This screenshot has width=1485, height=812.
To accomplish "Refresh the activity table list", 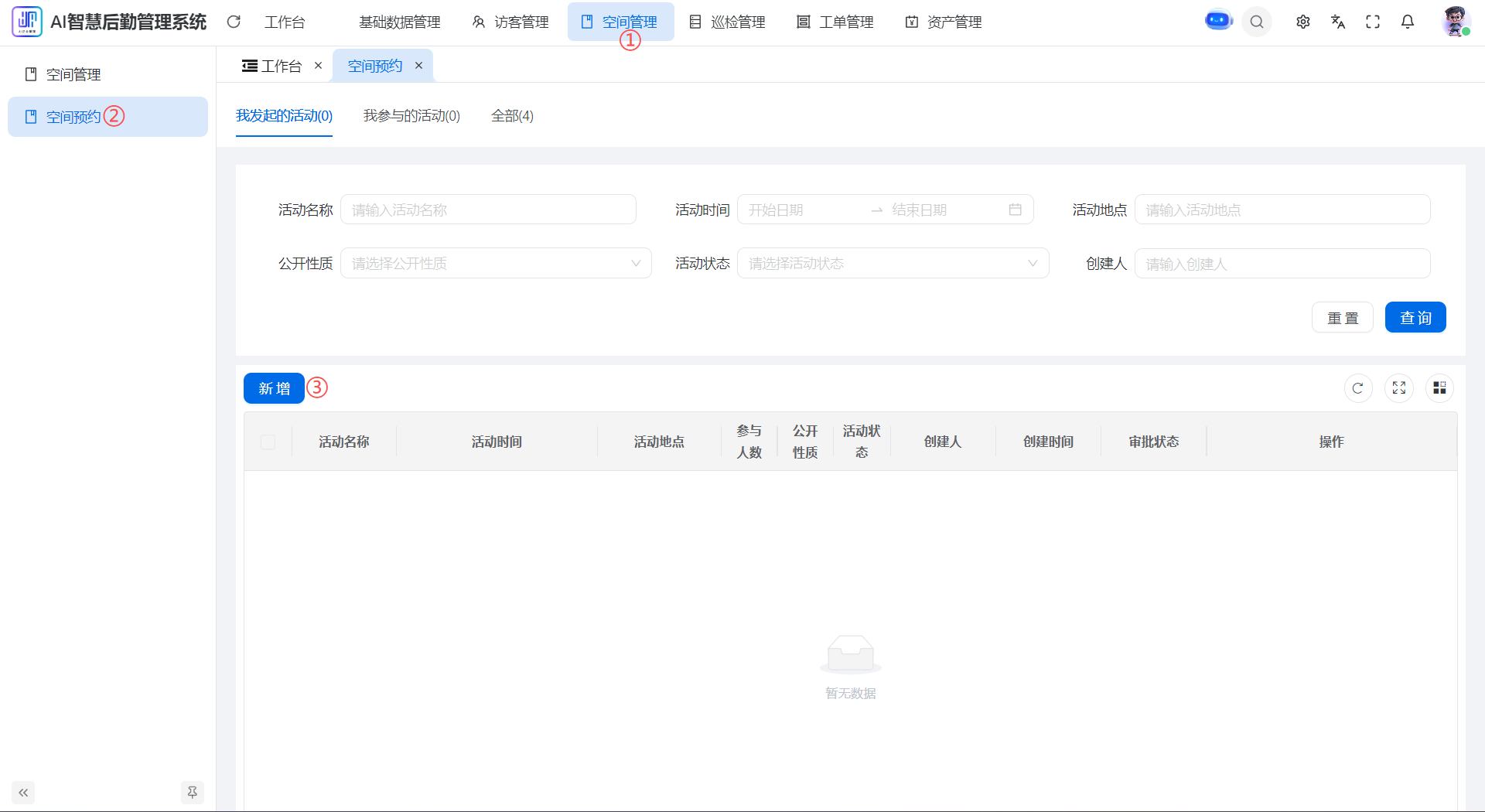I will 1357,388.
